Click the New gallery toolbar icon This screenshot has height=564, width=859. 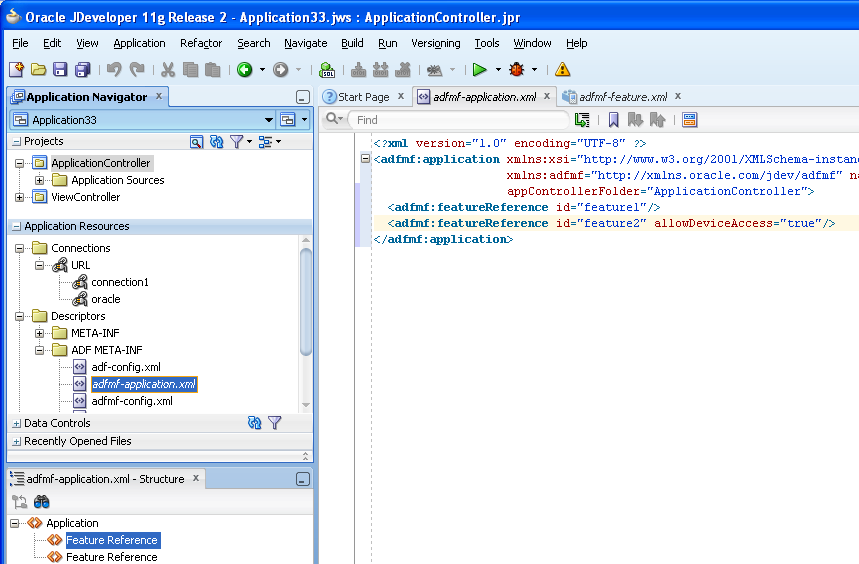[x=16, y=70]
